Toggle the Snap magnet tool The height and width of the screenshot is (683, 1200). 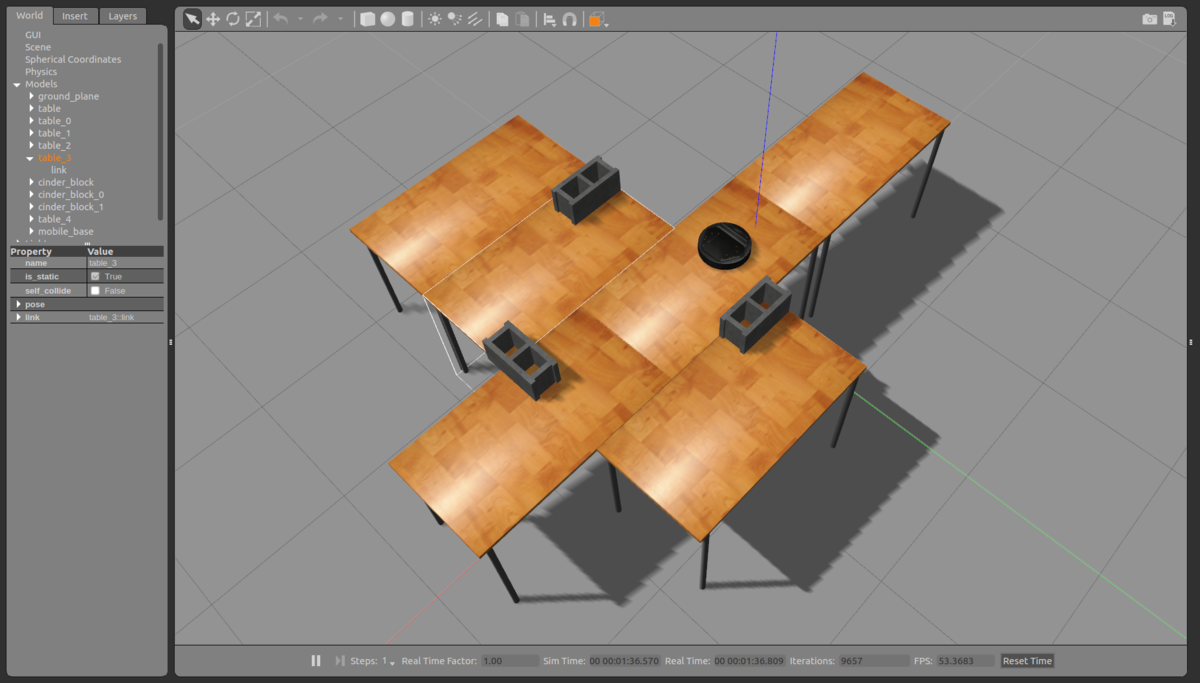tap(569, 19)
